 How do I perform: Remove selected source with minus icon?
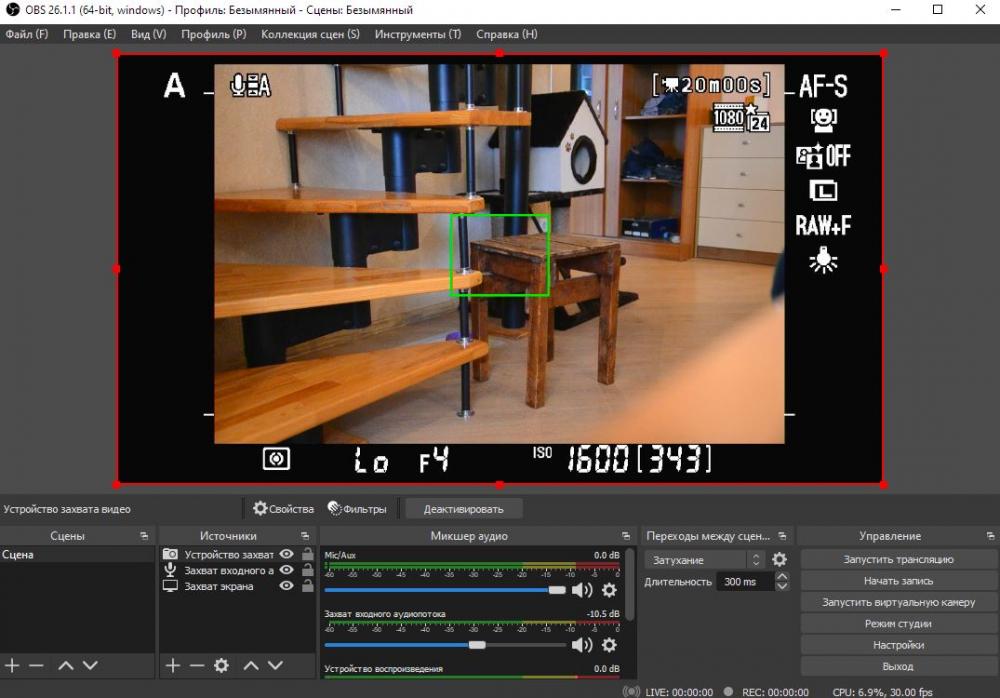click(197, 665)
